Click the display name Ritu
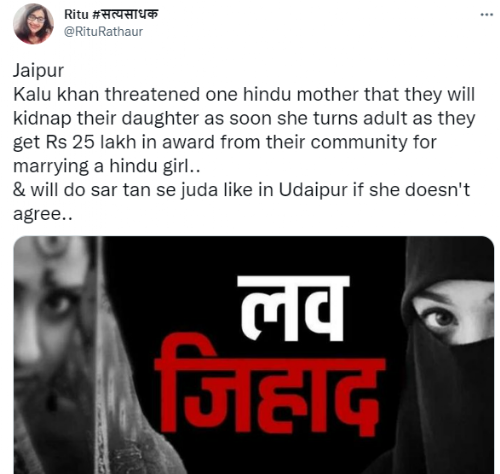 [76, 14]
